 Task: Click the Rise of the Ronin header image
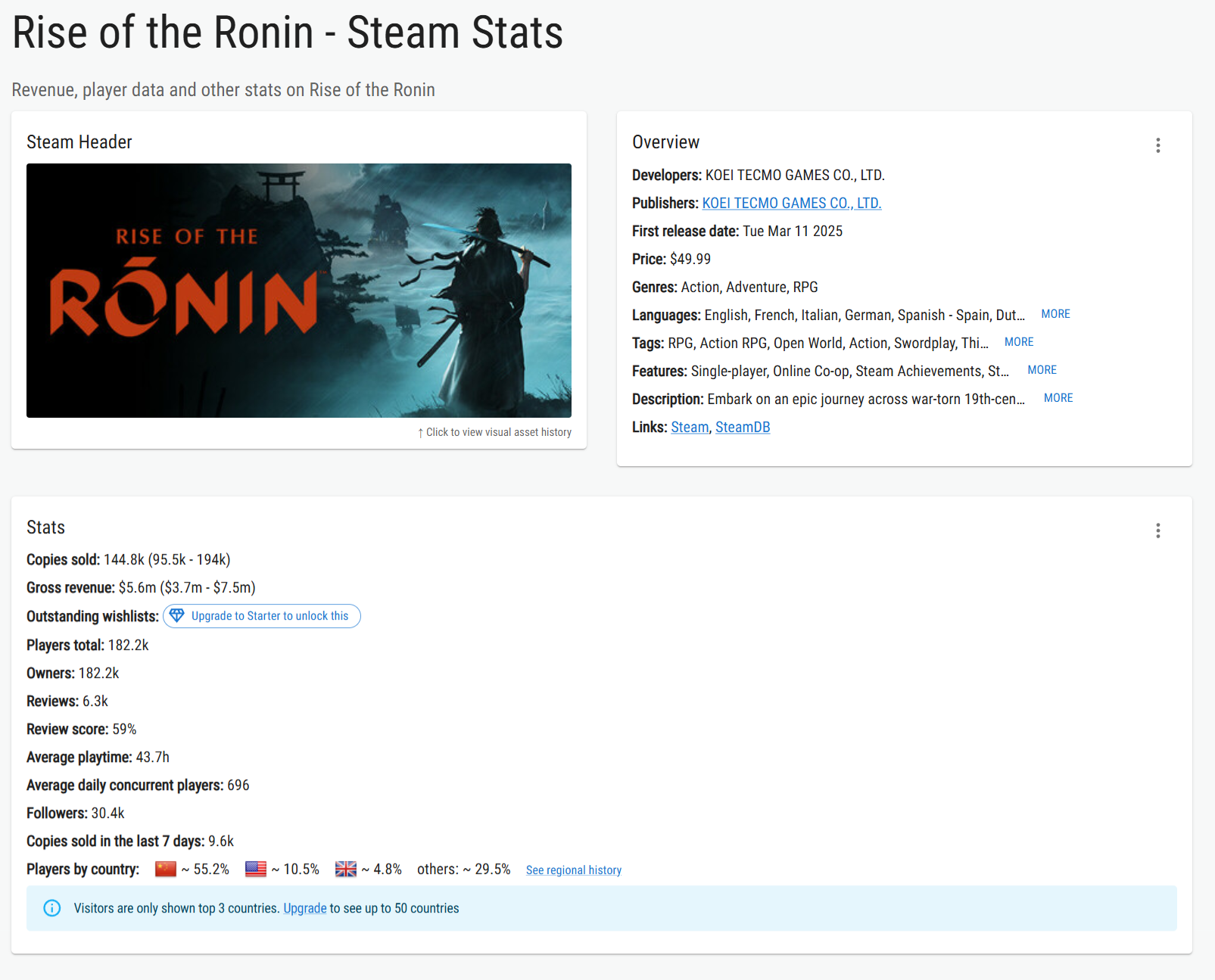click(x=299, y=291)
